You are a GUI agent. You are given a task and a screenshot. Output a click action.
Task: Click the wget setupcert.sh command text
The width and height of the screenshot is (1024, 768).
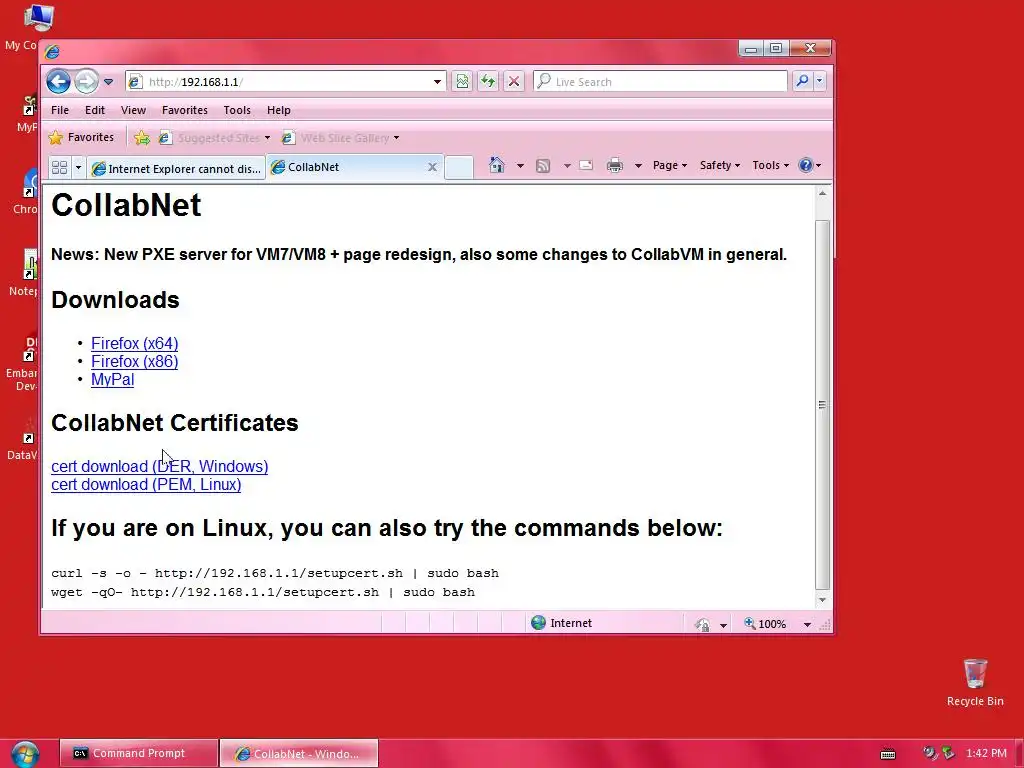tap(263, 592)
